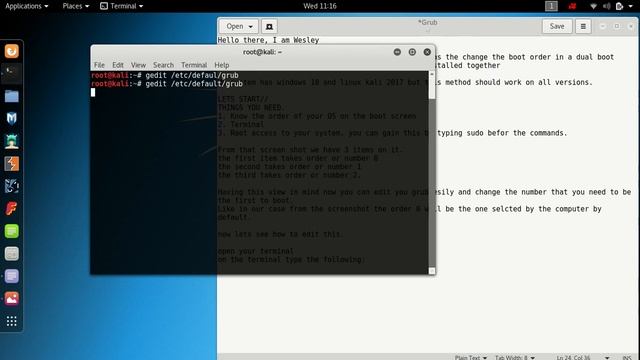This screenshot has height=360, width=640.
Task: Open the gray tweak tool icon in dock
Action: (x=11, y=253)
